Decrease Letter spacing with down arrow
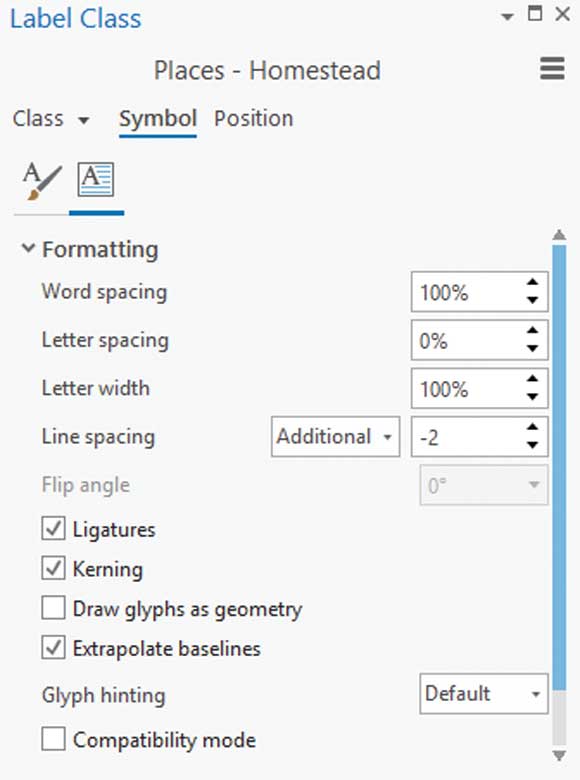The height and width of the screenshot is (780, 580). click(x=533, y=349)
